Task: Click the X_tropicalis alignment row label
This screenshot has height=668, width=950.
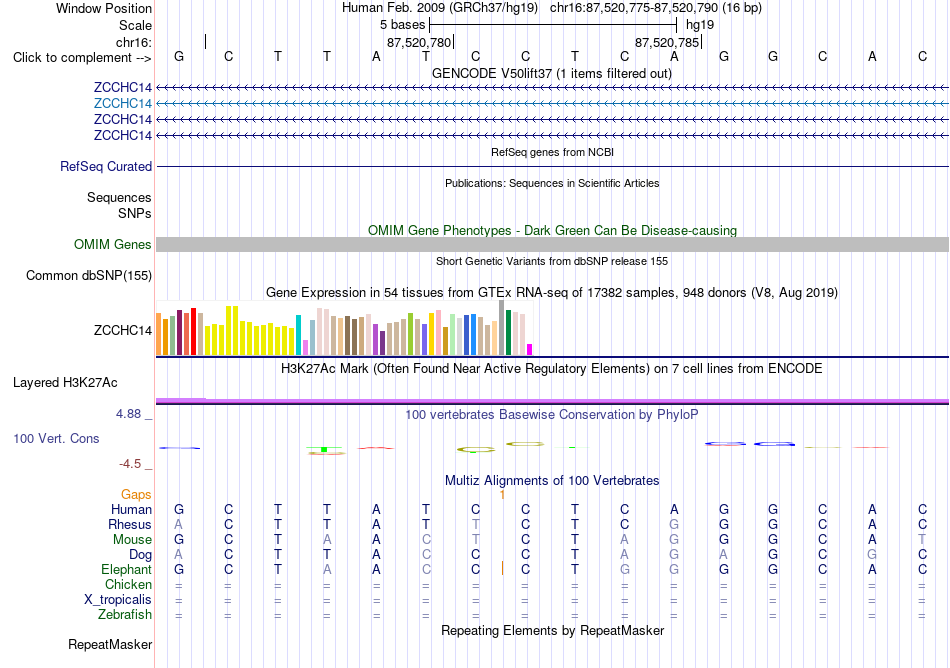Action: coord(118,600)
